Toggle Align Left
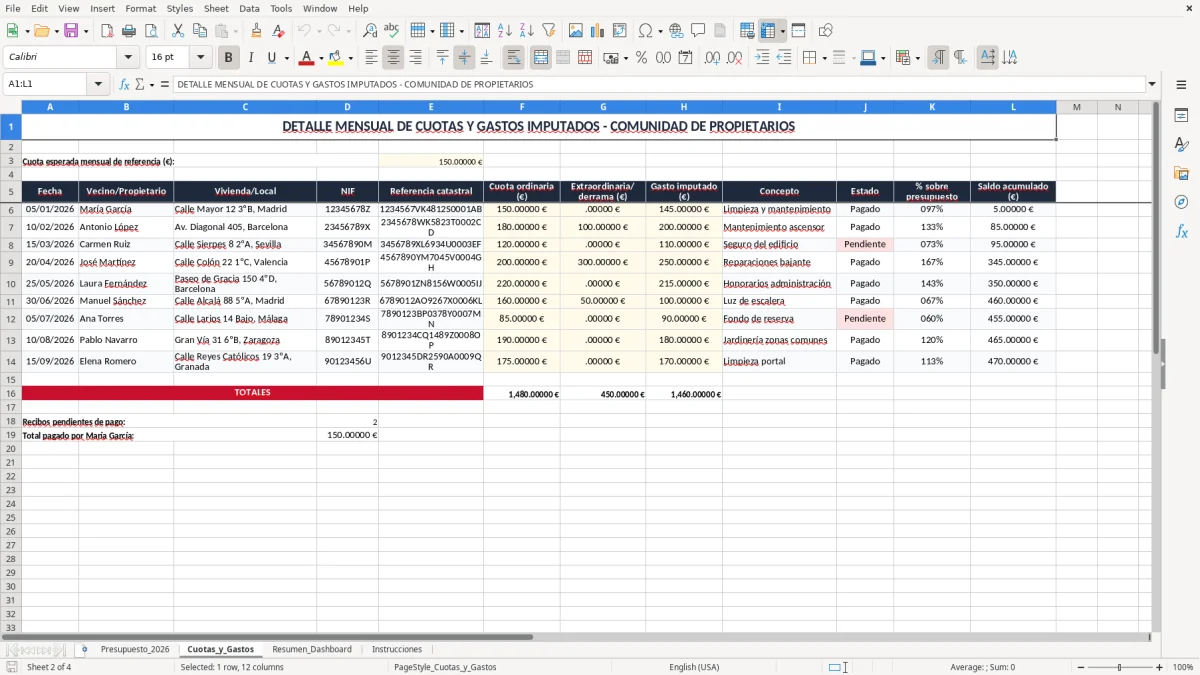Viewport: 1200px width, 675px height. pyautogui.click(x=371, y=58)
